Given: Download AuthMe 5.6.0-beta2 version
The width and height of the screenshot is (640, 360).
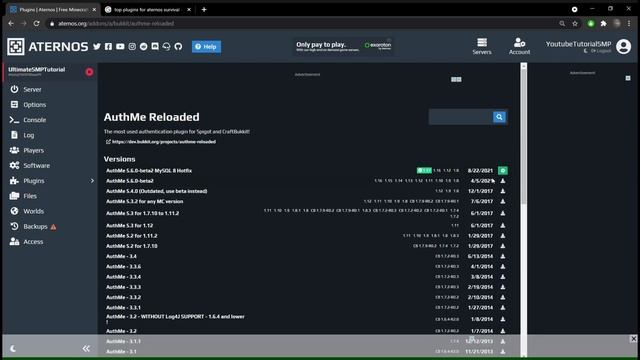Looking at the screenshot, I should tap(503, 181).
